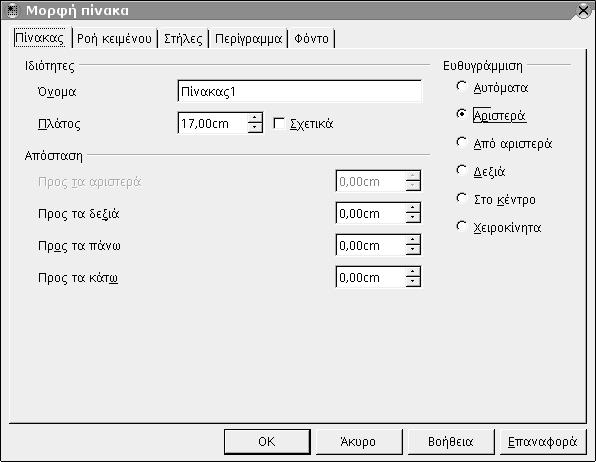Increase the Πλάτος width spinner value
Image resolution: width=596 pixels, height=462 pixels.
pos(254,117)
